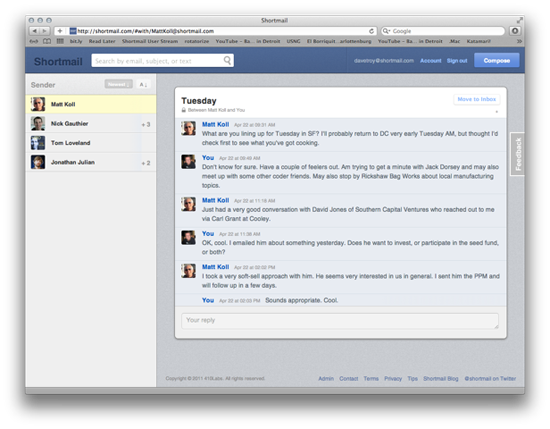Click davetroy@shortmail.com in header
Image resolution: width=550 pixels, height=429 pixels.
pyautogui.click(x=384, y=61)
